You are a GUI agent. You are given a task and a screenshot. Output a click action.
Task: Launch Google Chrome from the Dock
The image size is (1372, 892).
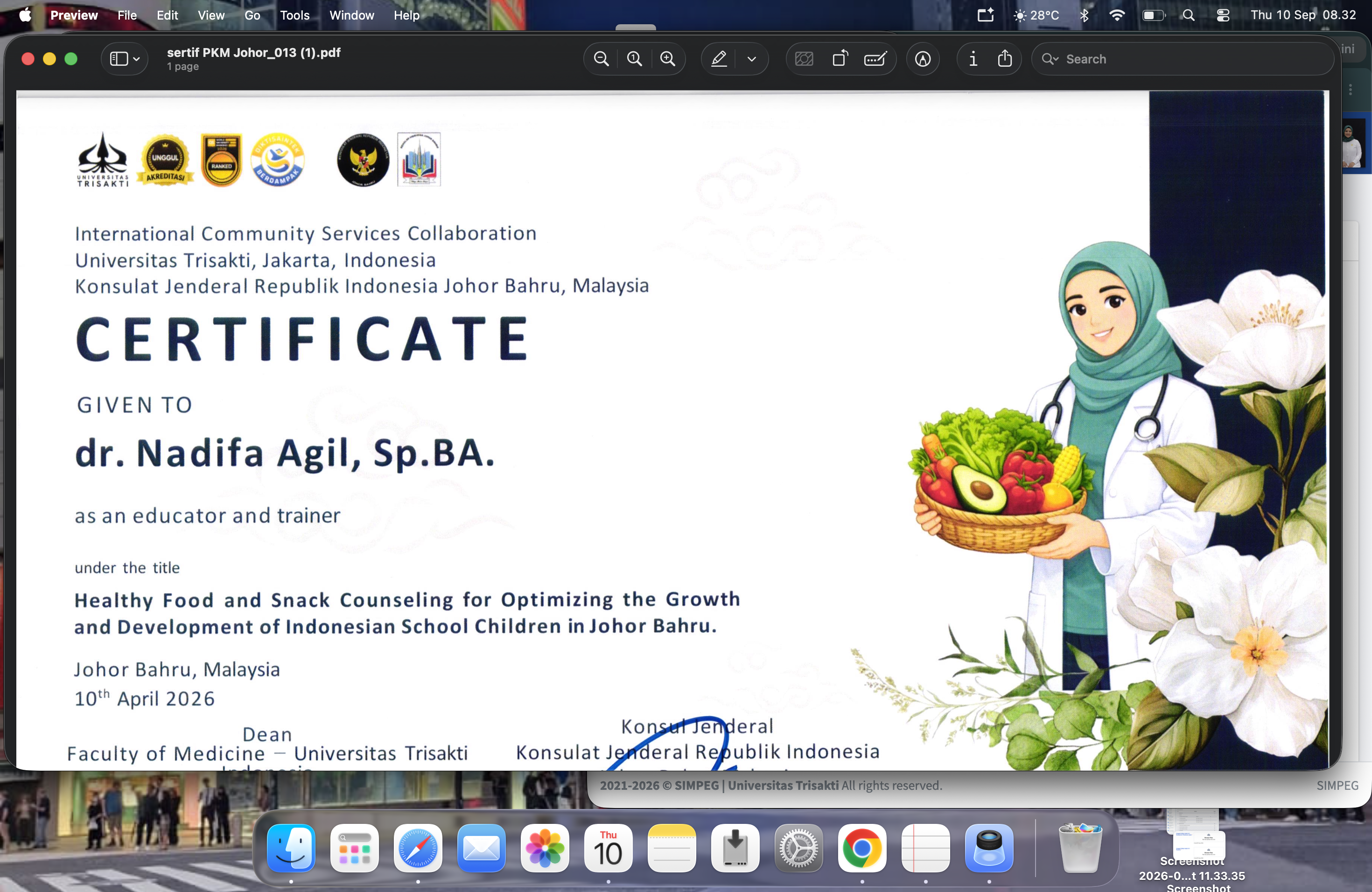tap(862, 848)
